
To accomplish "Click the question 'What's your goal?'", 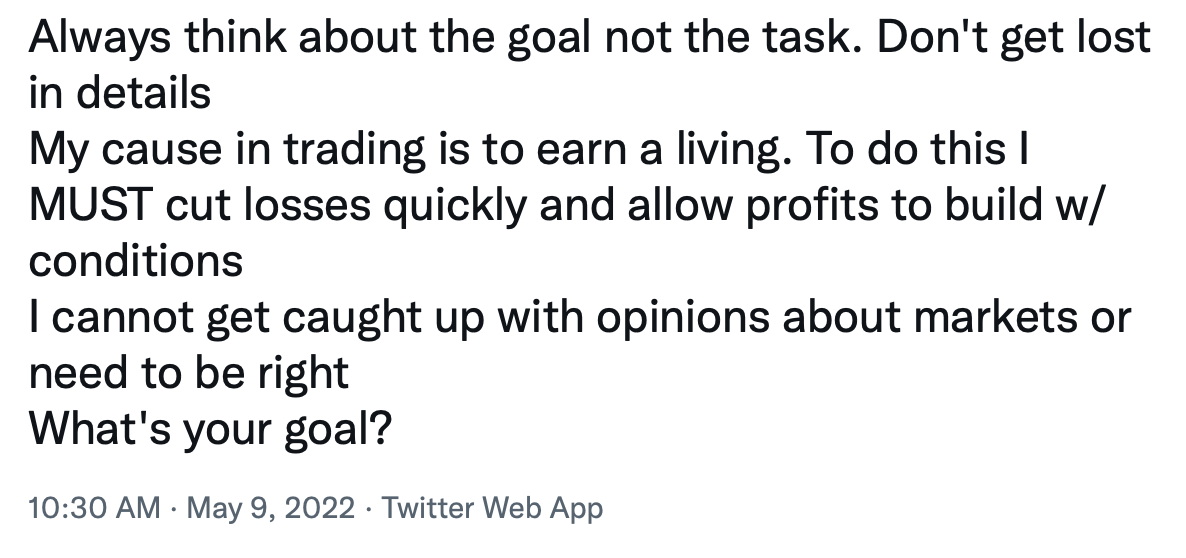I will point(210,429).
